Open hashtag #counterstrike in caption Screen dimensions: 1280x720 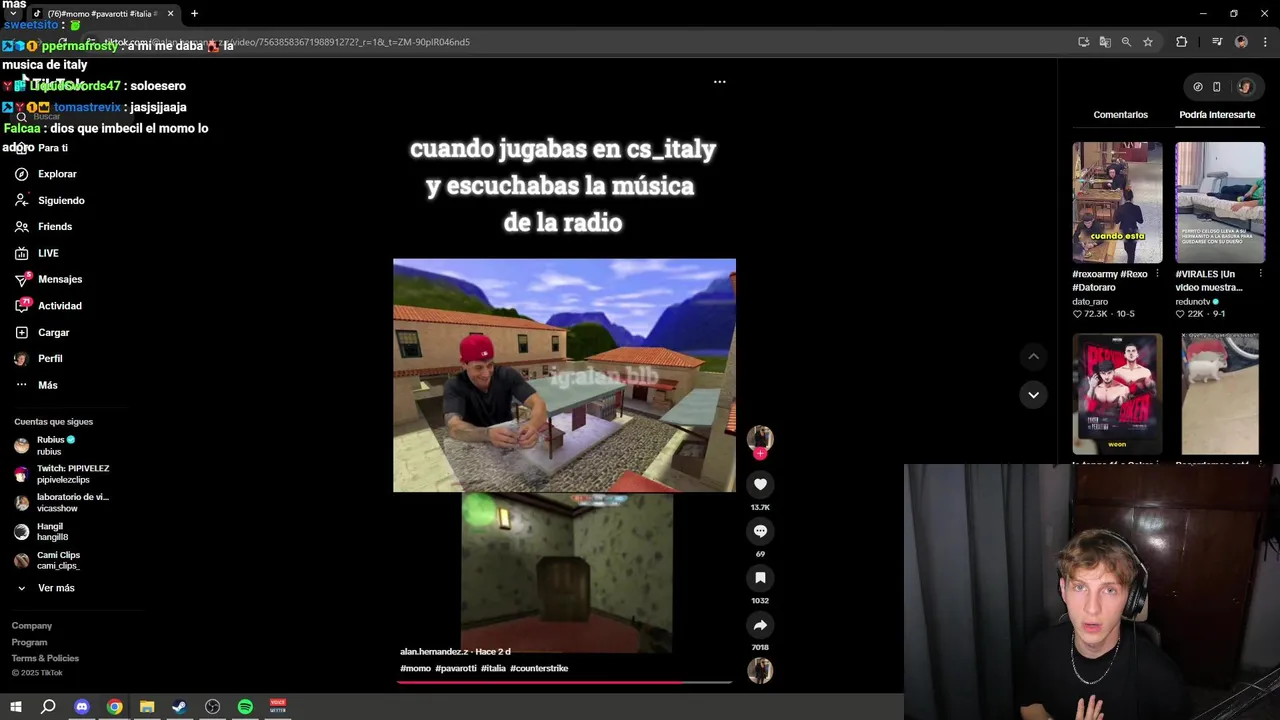pos(539,668)
